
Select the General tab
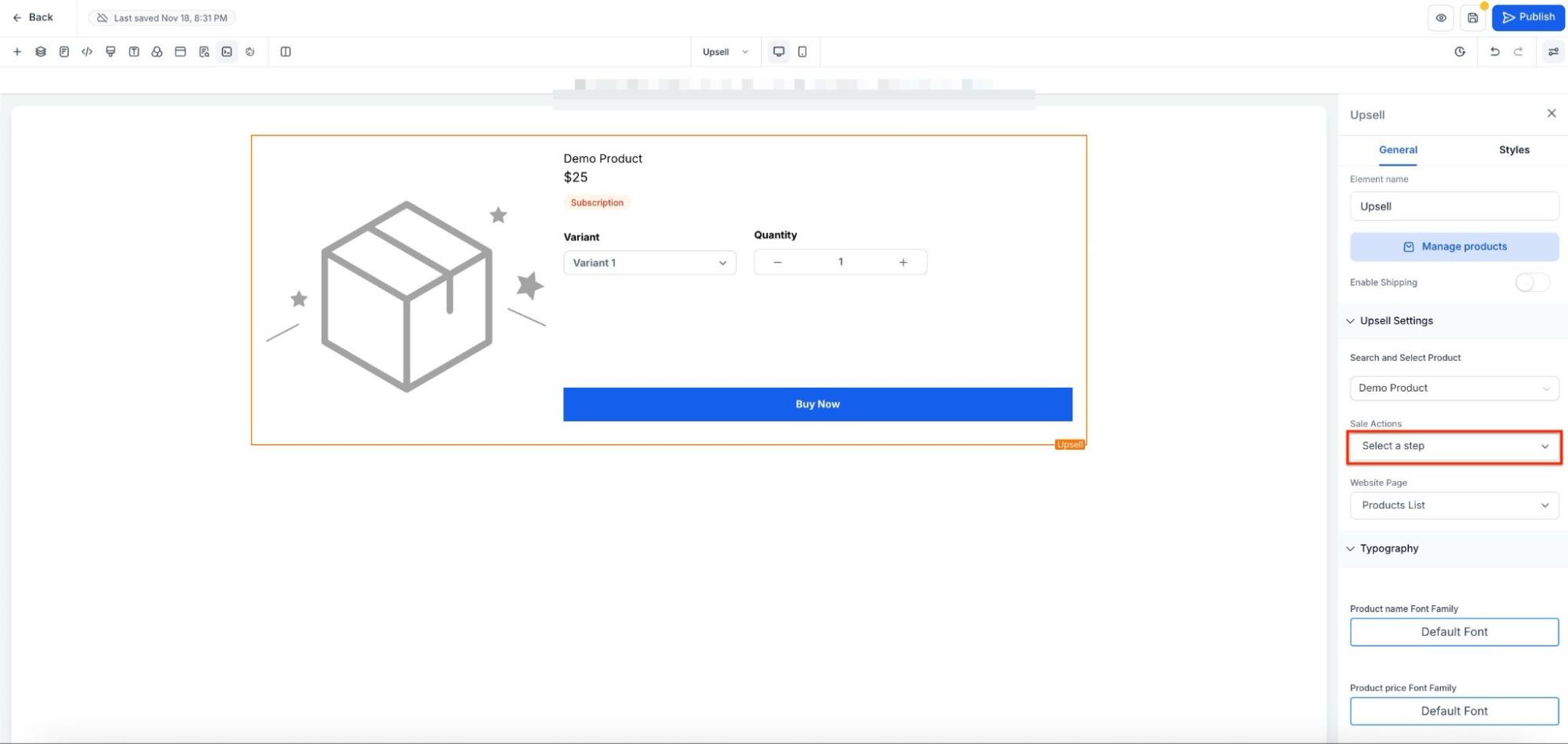[1398, 150]
